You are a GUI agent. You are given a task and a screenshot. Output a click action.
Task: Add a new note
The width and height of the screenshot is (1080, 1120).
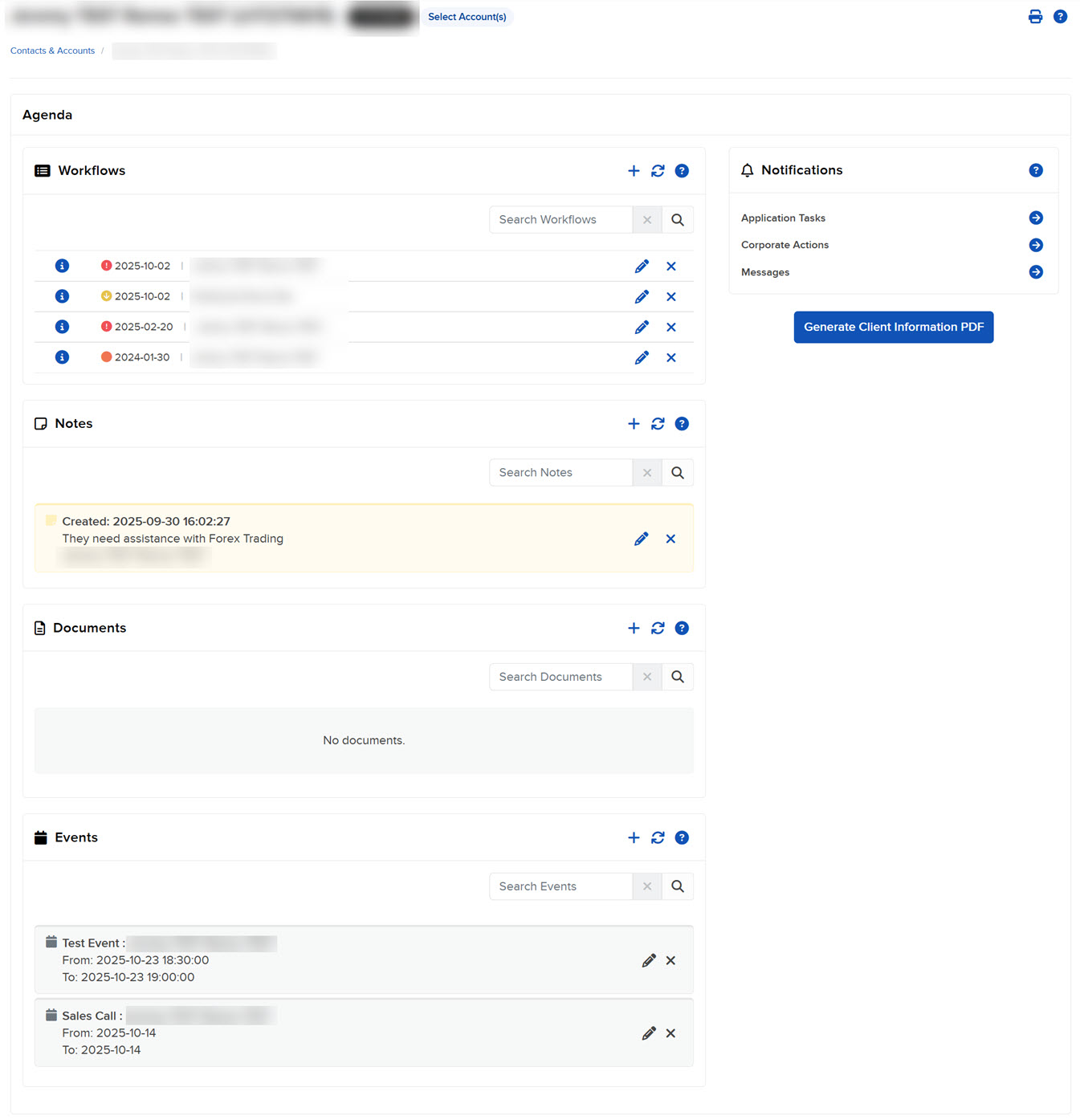click(634, 424)
